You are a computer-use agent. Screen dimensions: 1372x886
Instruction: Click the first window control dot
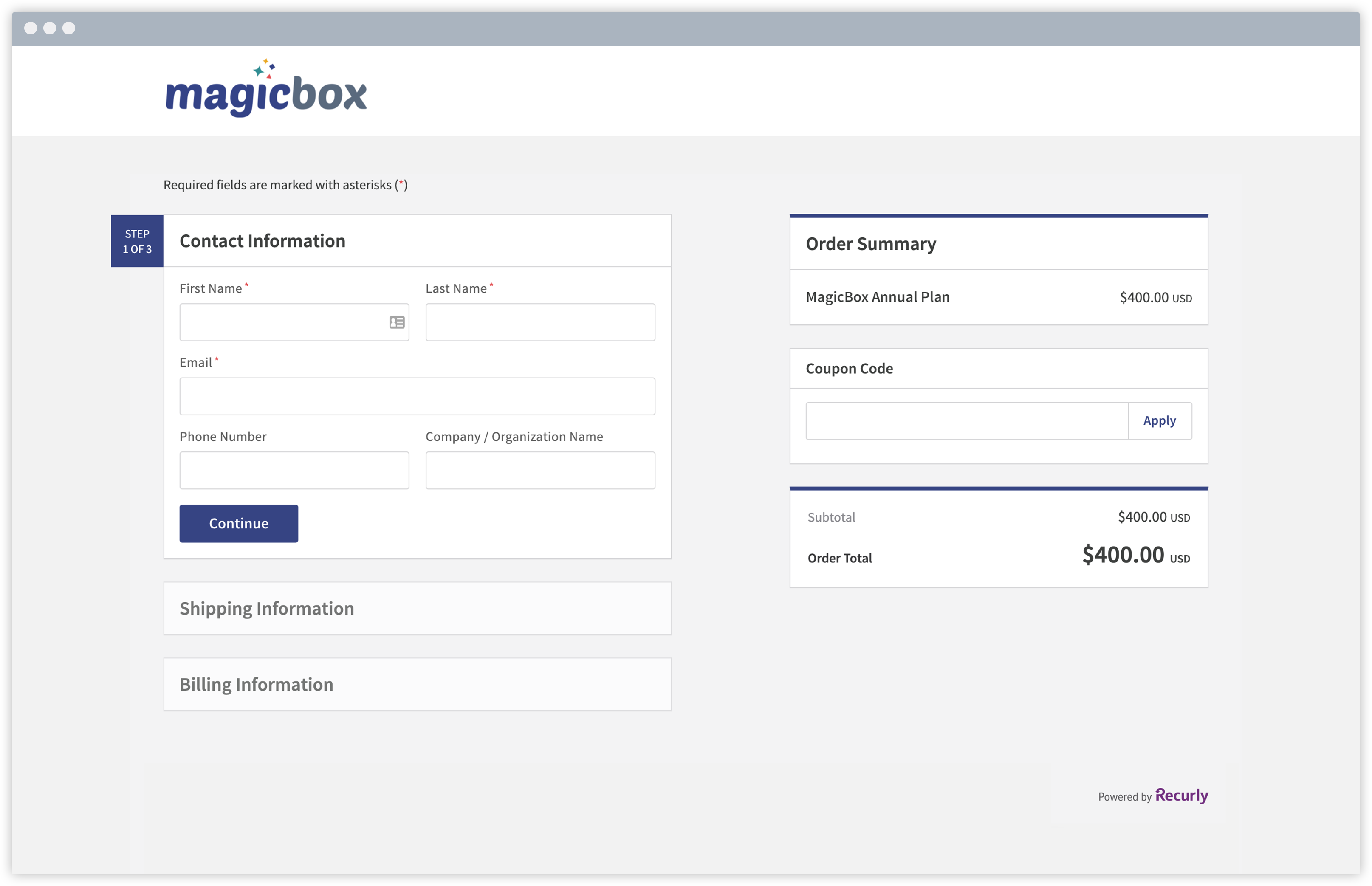click(x=31, y=28)
